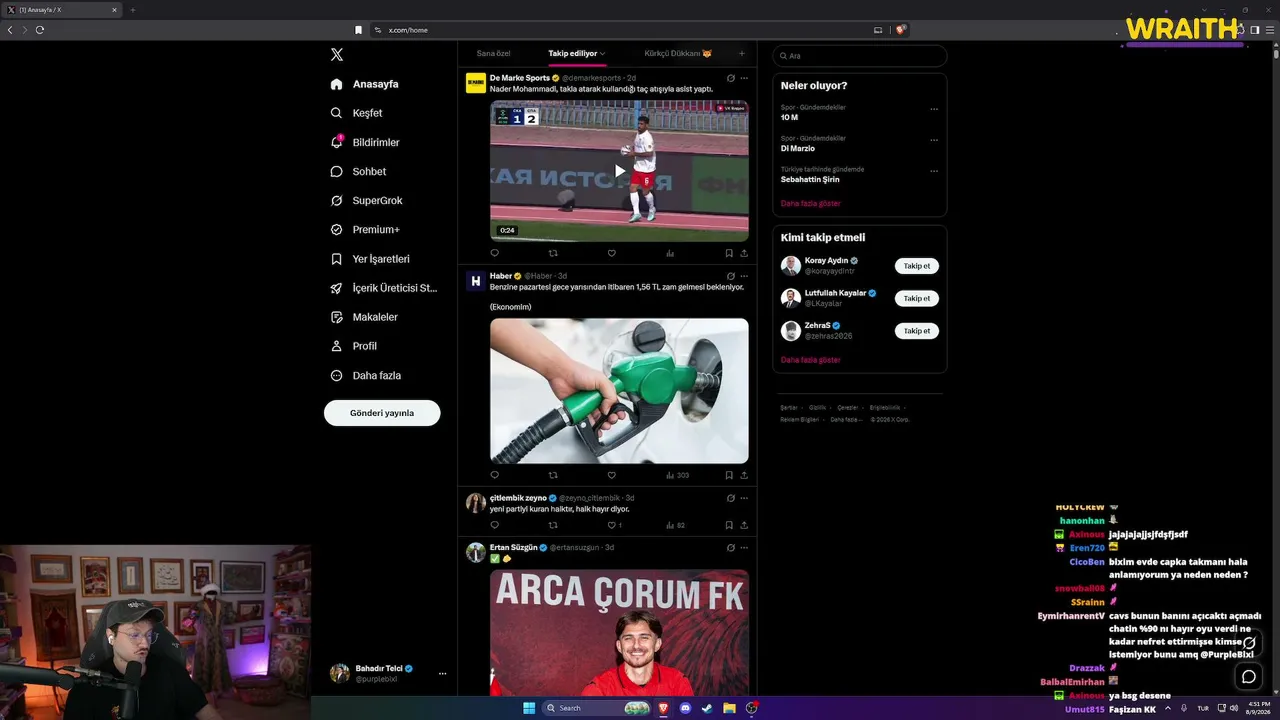The image size is (1280, 720).
Task: Open the Haber account avatar
Action: [476, 281]
